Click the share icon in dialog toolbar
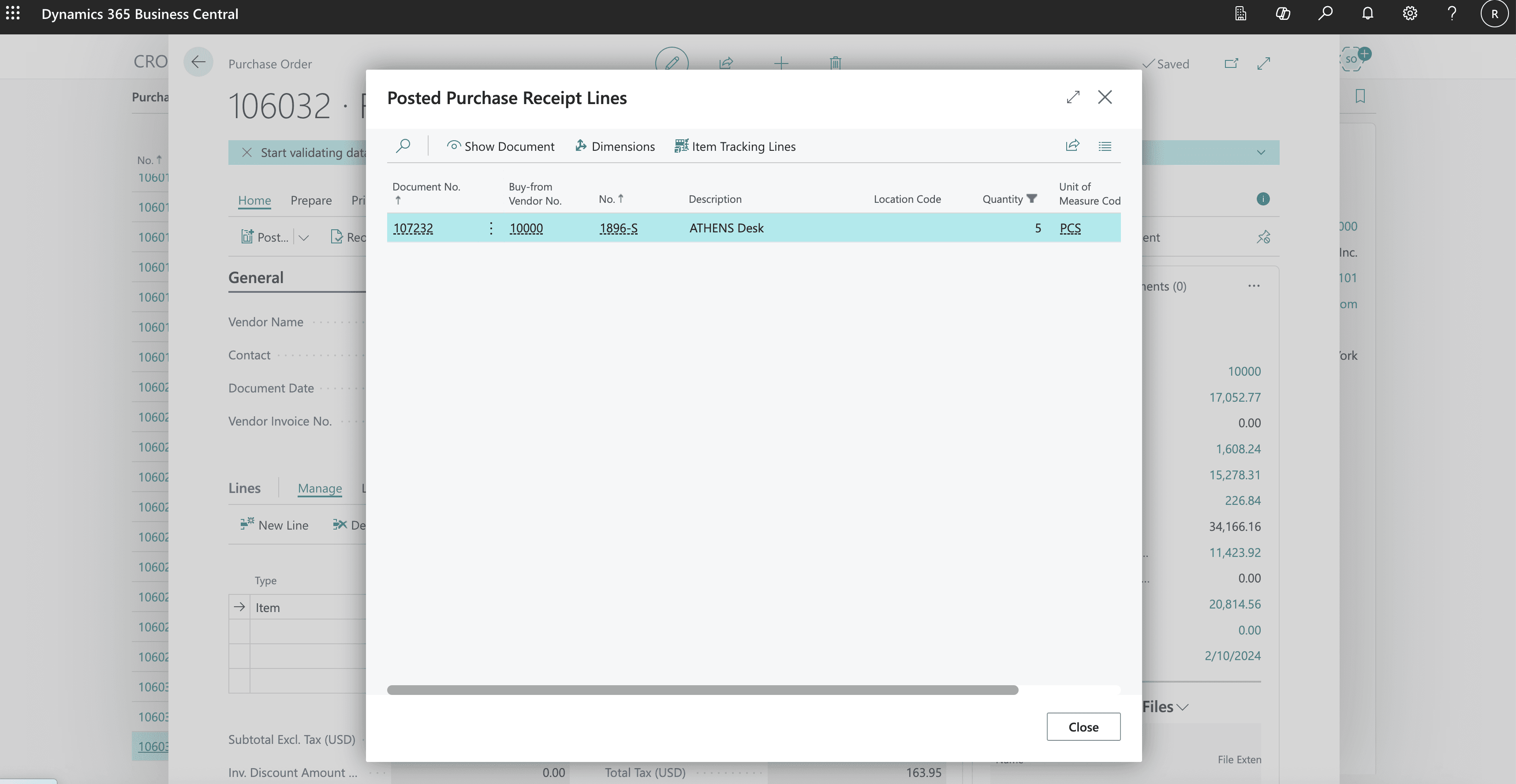 coord(1072,146)
